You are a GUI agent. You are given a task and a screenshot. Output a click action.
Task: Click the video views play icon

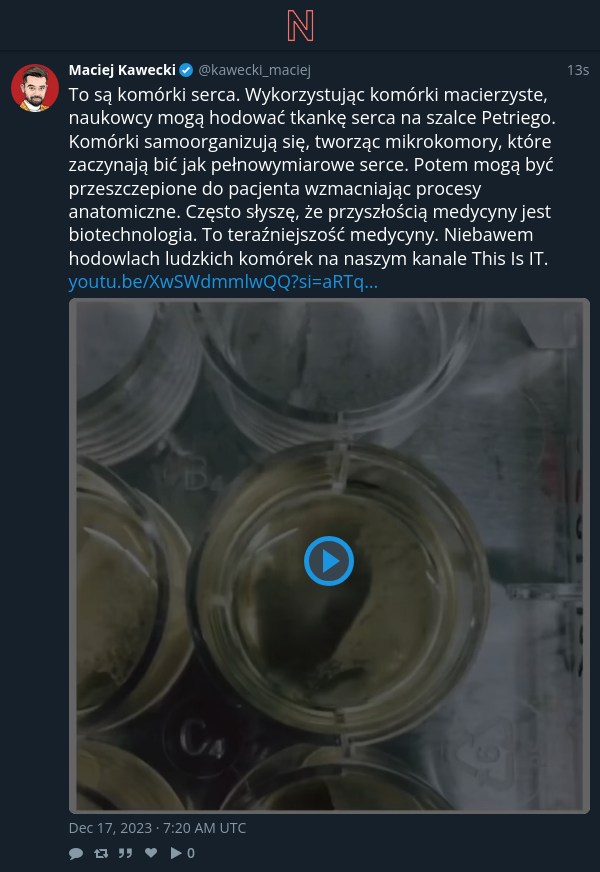click(x=176, y=853)
